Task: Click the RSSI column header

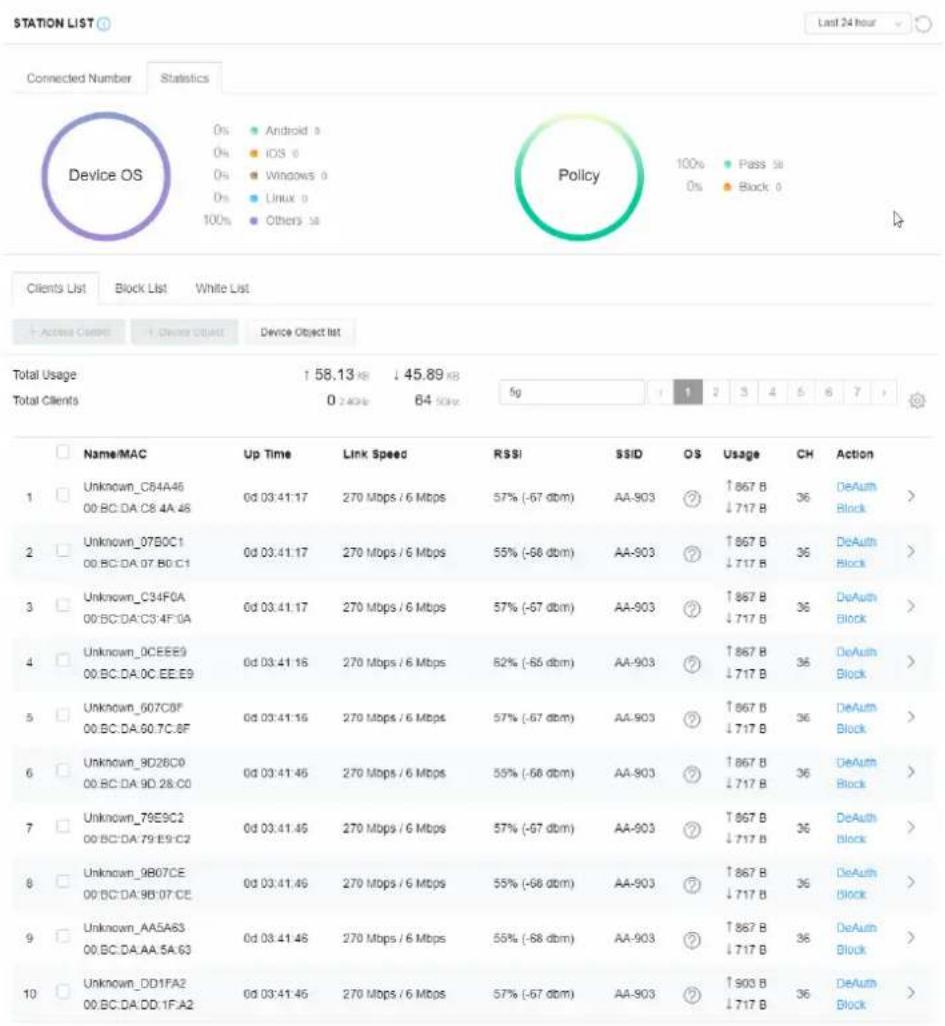Action: [x=507, y=454]
